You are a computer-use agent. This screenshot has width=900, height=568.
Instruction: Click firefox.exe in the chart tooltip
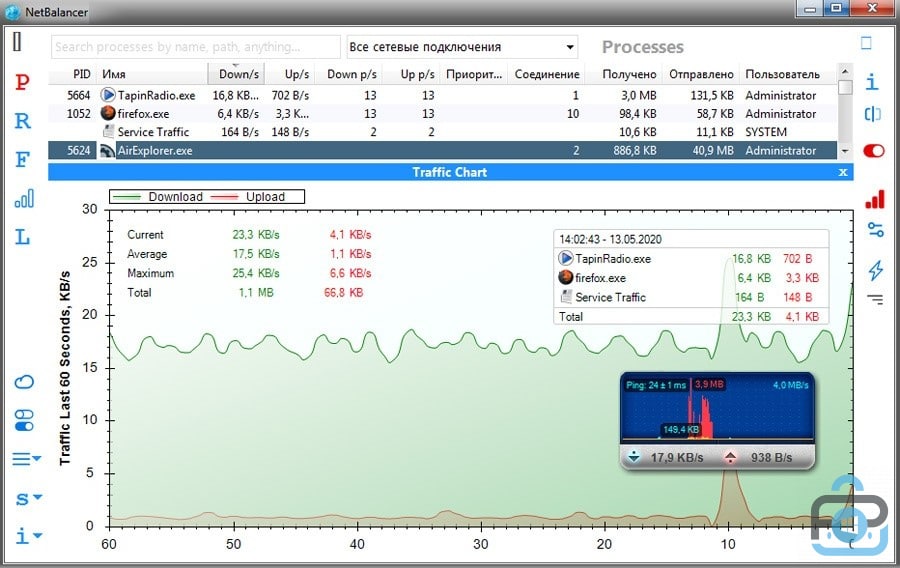(x=600, y=278)
